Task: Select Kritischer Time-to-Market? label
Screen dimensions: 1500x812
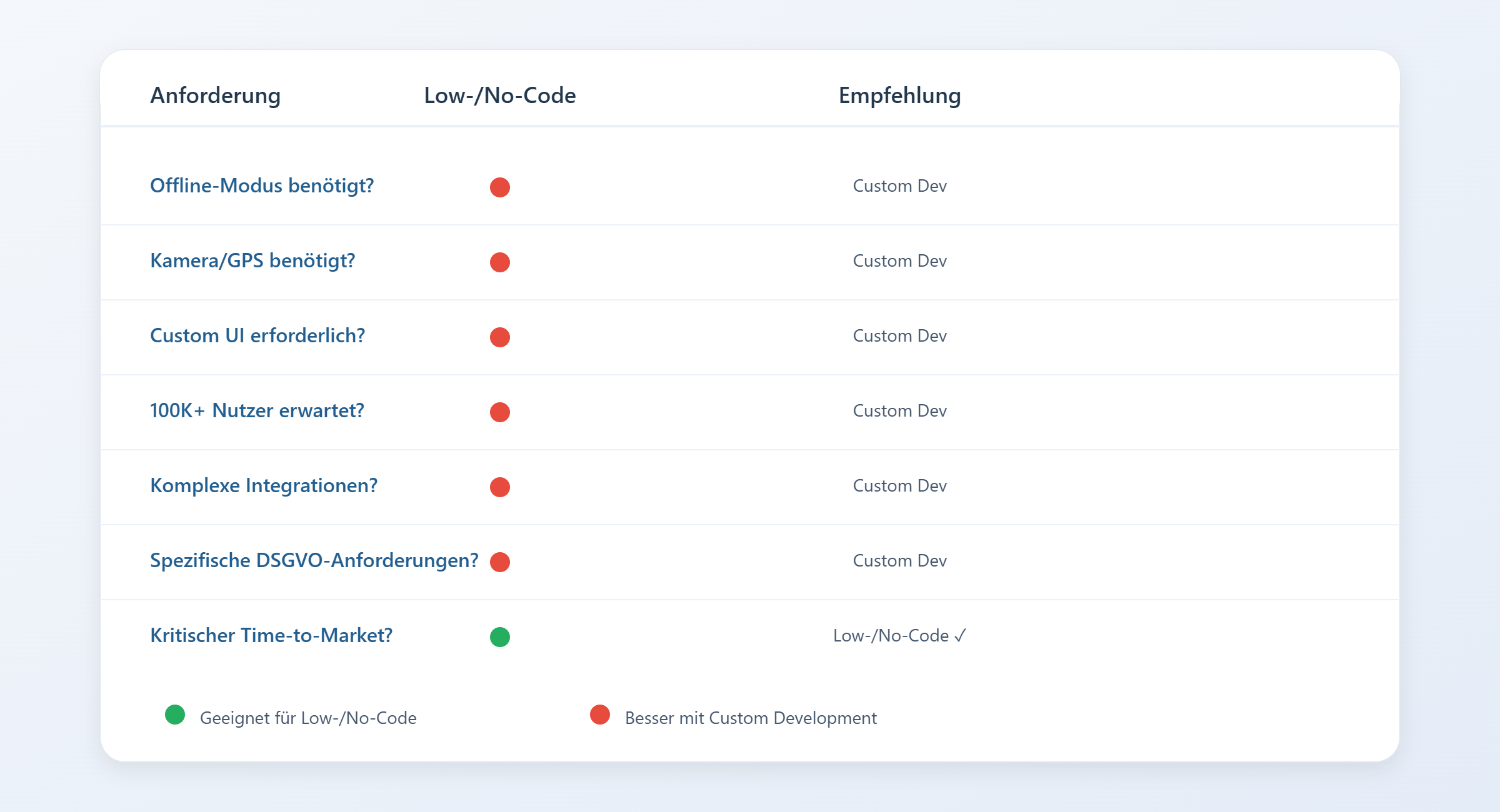Action: coord(271,635)
